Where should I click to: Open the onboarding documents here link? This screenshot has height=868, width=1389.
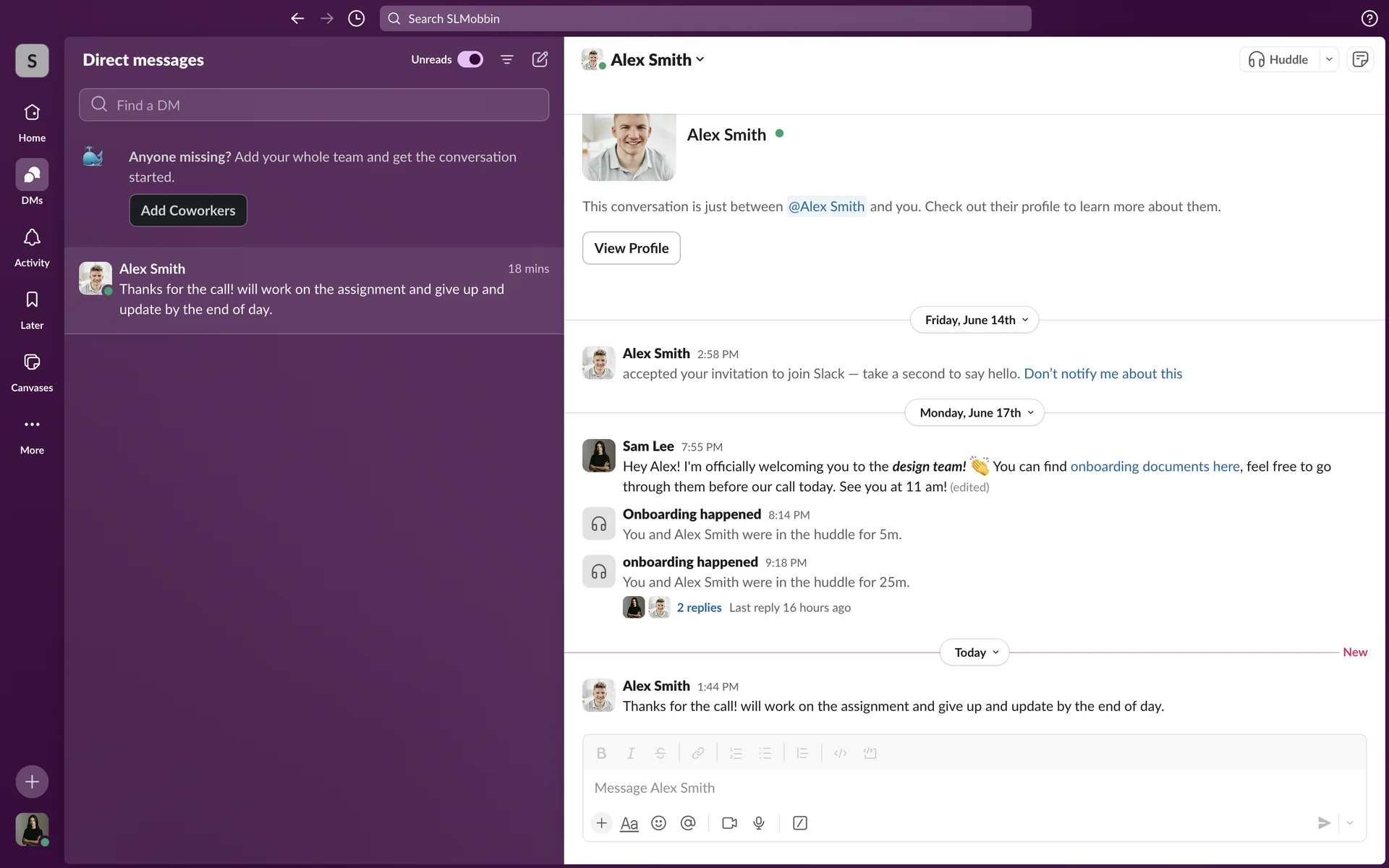[1155, 467]
